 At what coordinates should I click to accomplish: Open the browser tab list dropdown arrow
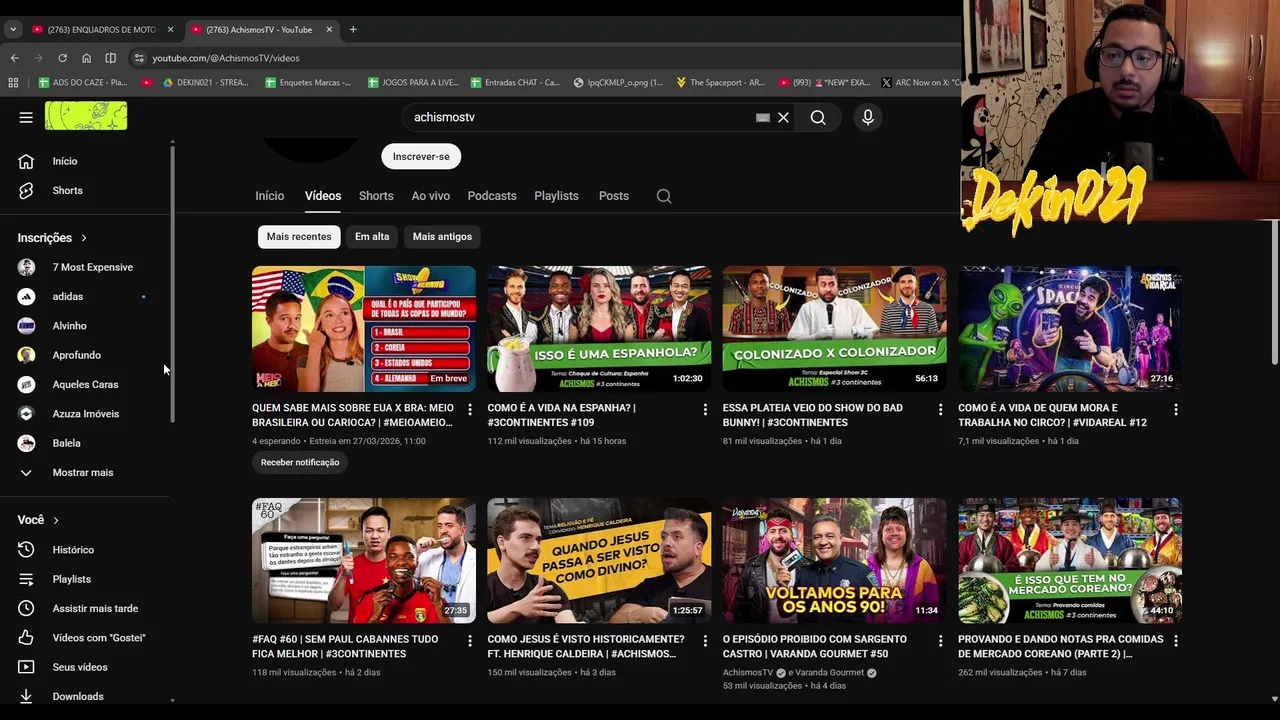[13, 29]
